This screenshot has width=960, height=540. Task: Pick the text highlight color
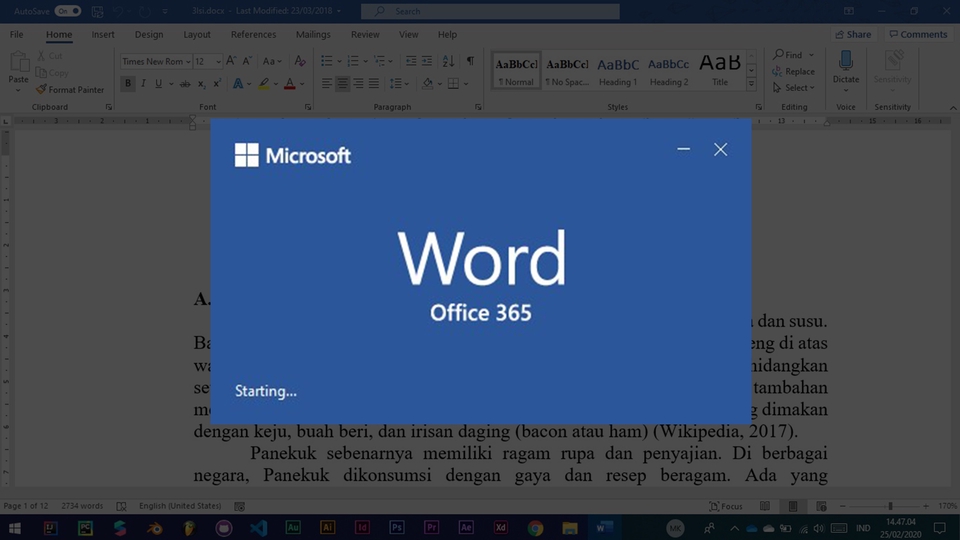263,84
